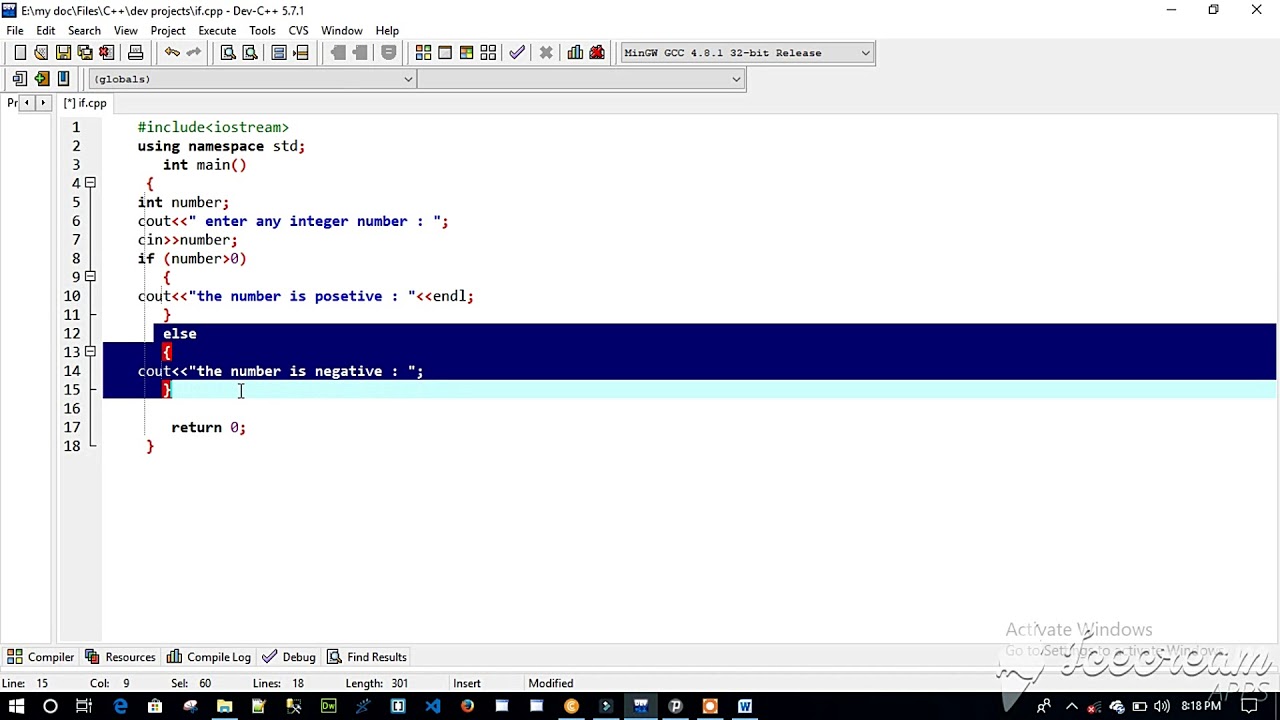The image size is (1280, 720).
Task: Click the Goto Line toolbar icon
Action: [x=301, y=53]
